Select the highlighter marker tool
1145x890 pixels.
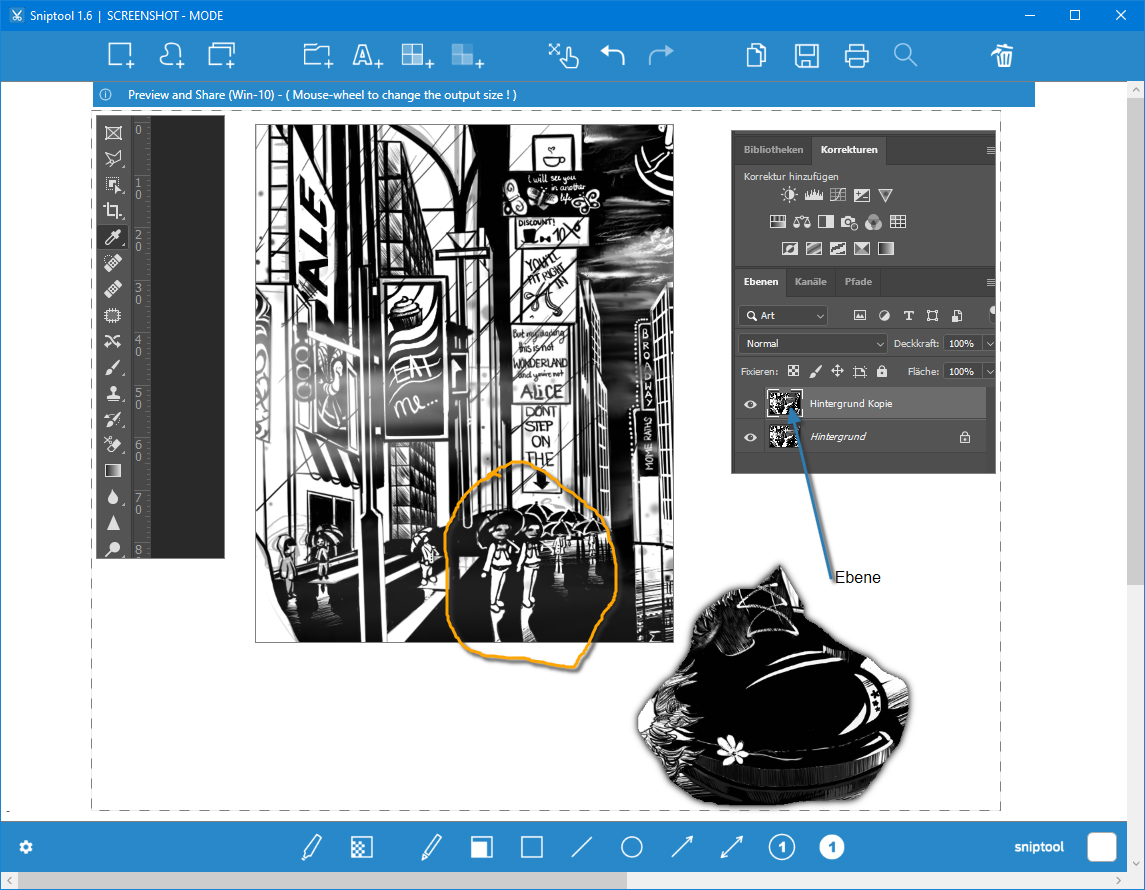(x=312, y=847)
